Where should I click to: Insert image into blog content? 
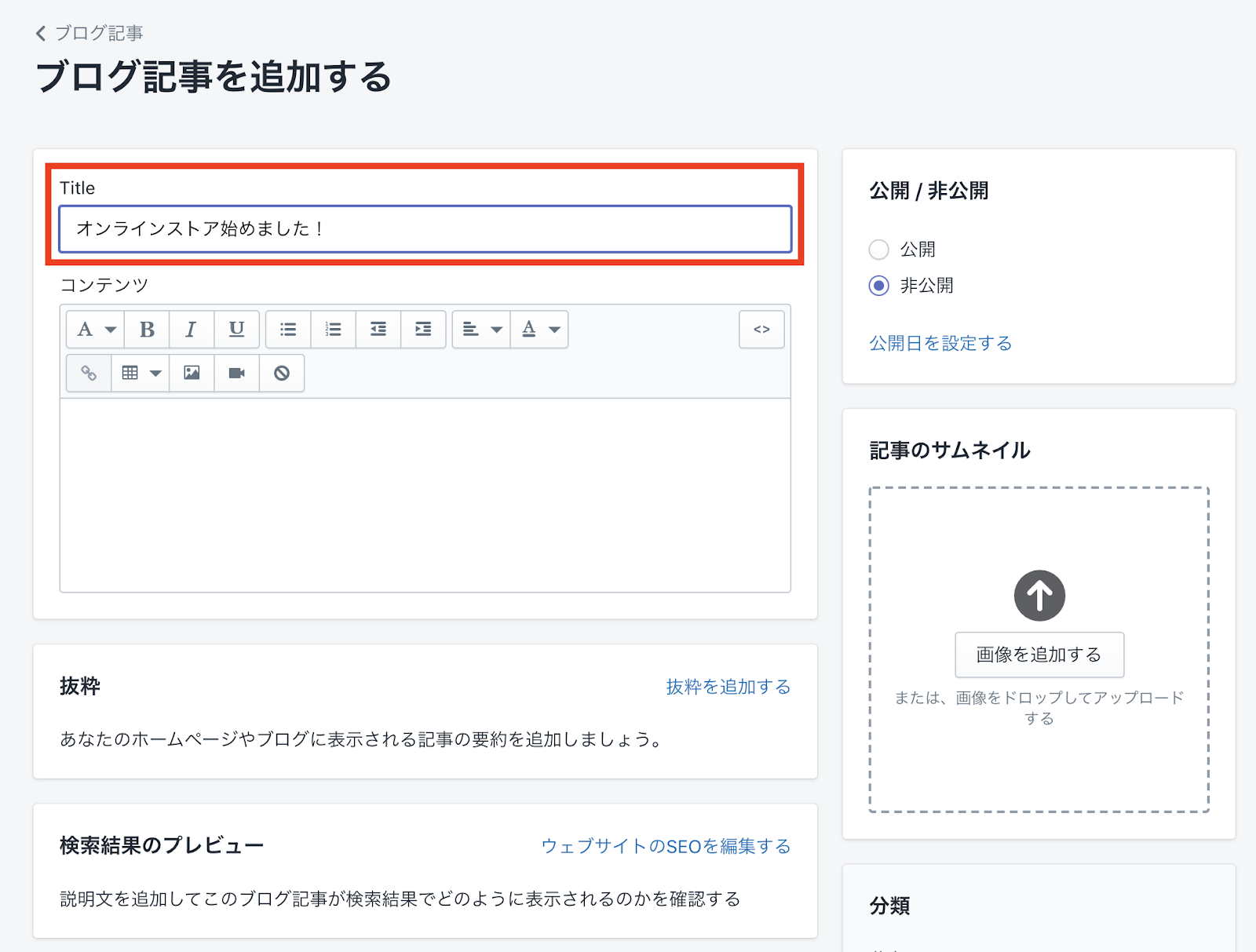192,373
